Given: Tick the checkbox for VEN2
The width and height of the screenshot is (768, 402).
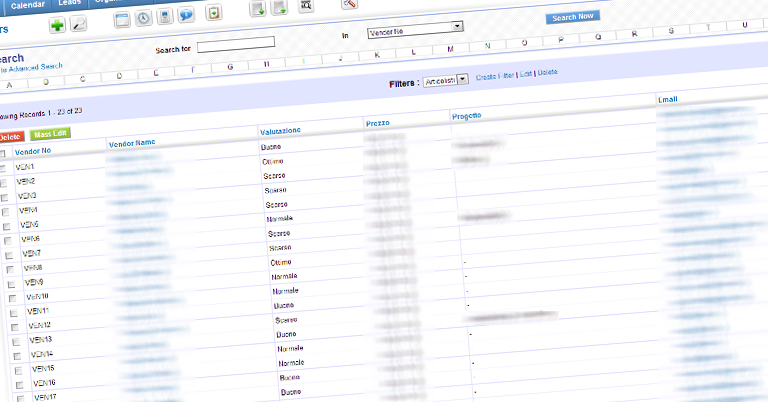Looking at the screenshot, I should coord(4,183).
